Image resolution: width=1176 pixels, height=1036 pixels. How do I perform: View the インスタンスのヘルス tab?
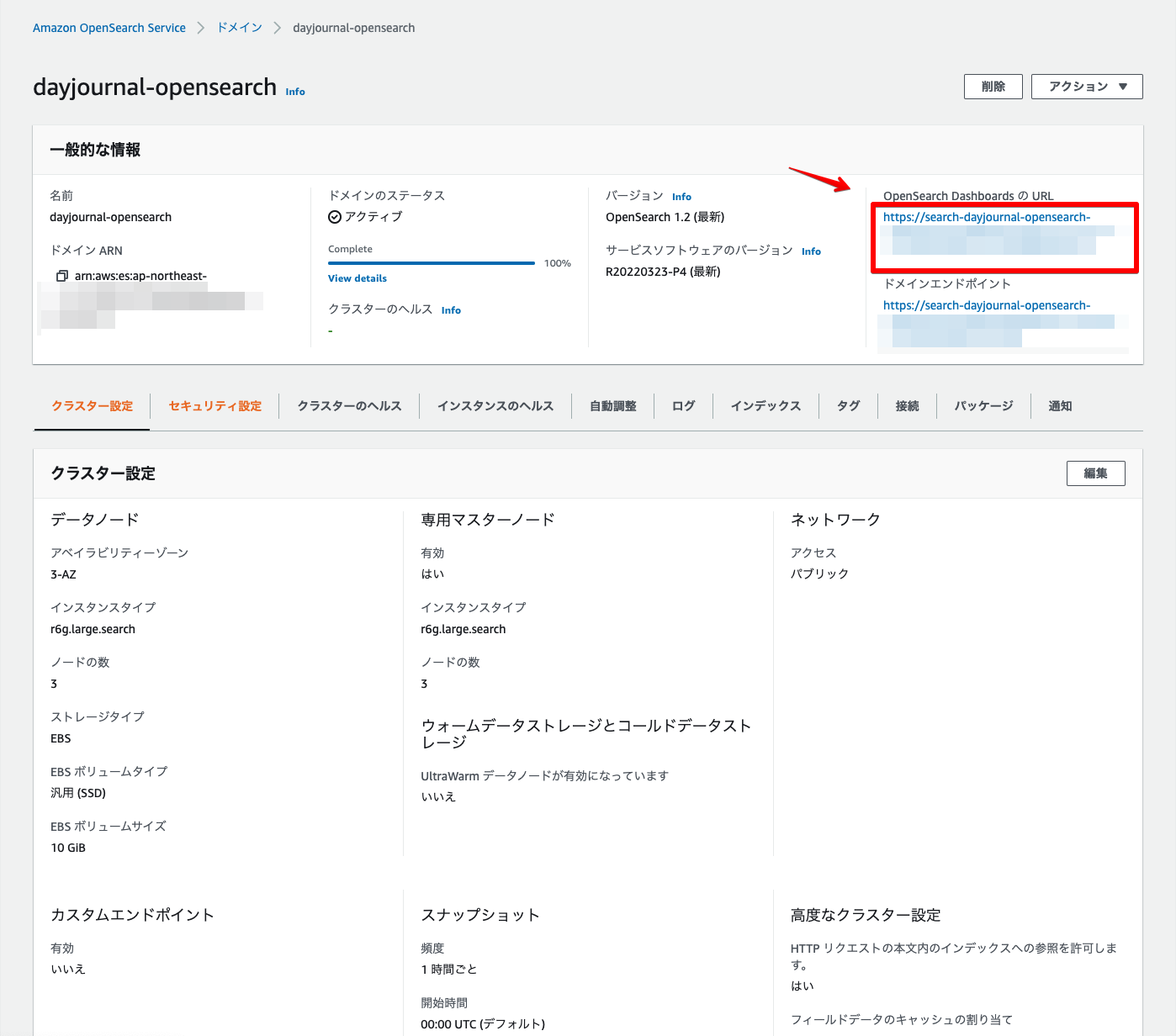tap(495, 405)
